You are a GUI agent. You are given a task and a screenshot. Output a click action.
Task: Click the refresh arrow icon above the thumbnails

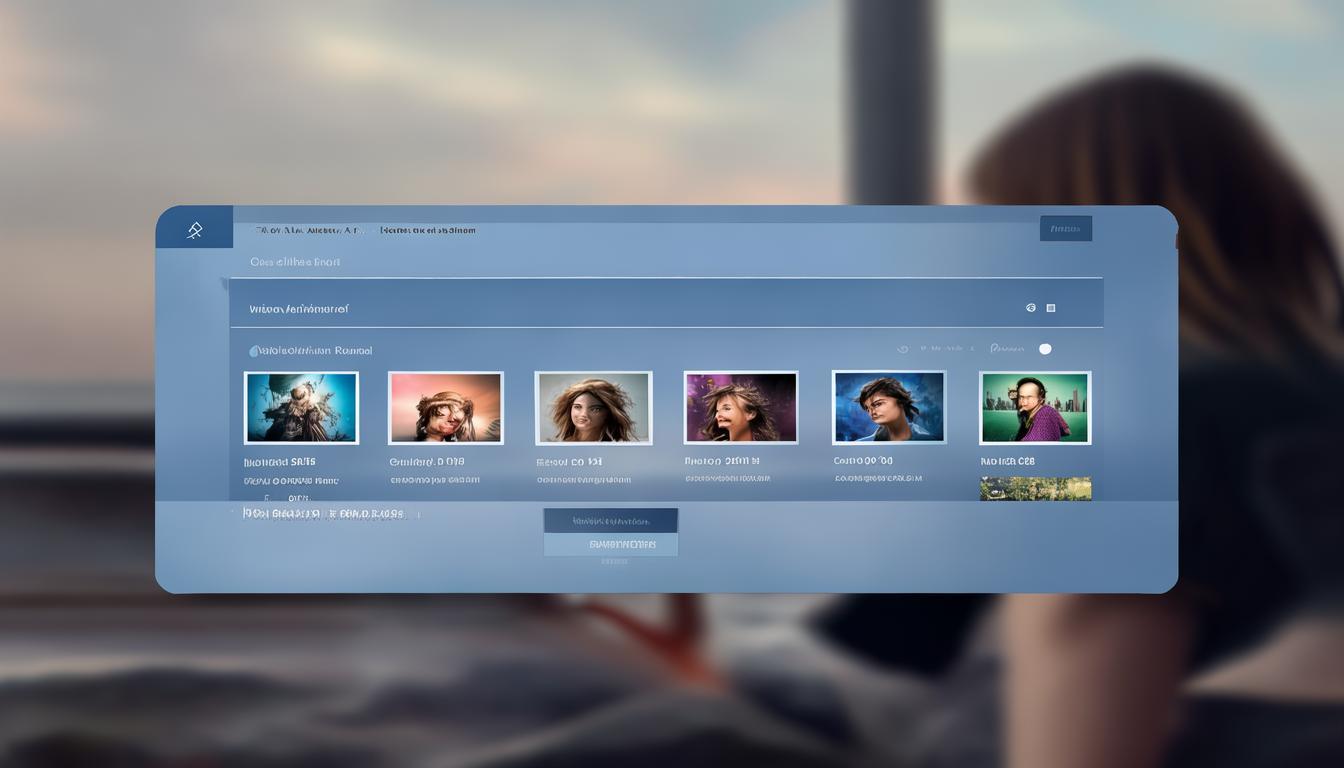click(903, 349)
